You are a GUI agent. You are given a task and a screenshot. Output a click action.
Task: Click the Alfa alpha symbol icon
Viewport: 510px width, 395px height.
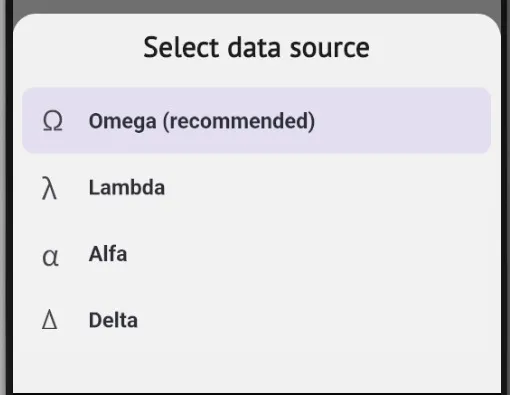[x=50, y=258]
